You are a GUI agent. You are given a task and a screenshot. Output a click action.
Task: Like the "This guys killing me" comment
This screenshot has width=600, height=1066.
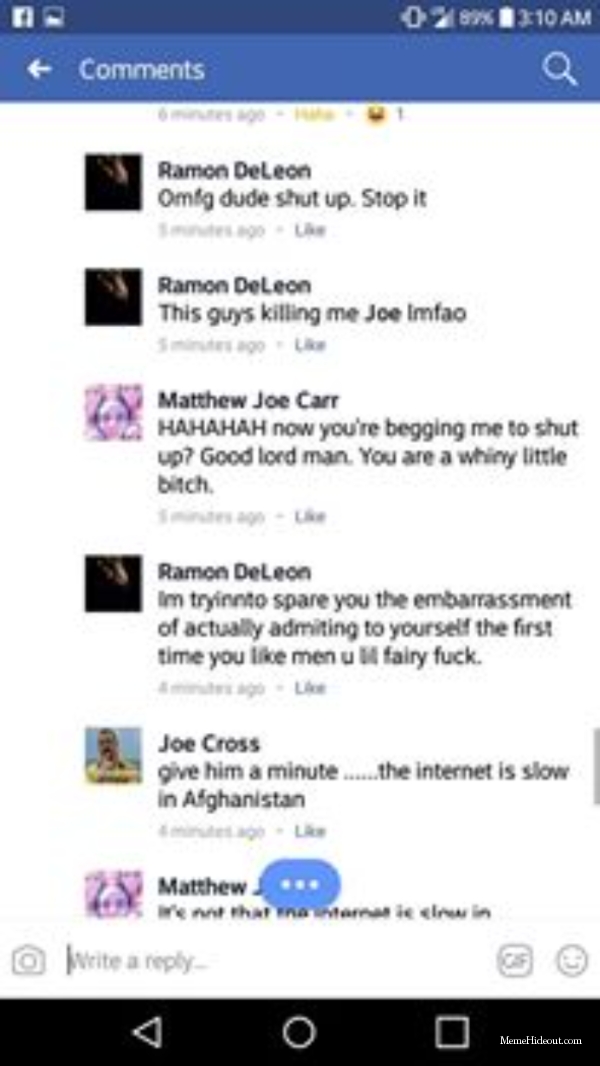(310, 345)
